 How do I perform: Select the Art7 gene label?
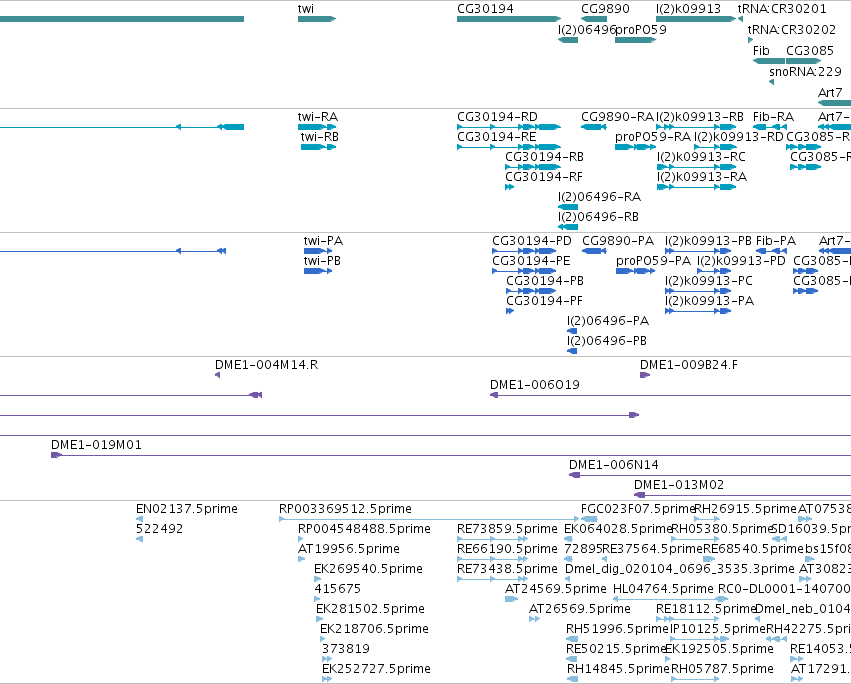point(830,92)
